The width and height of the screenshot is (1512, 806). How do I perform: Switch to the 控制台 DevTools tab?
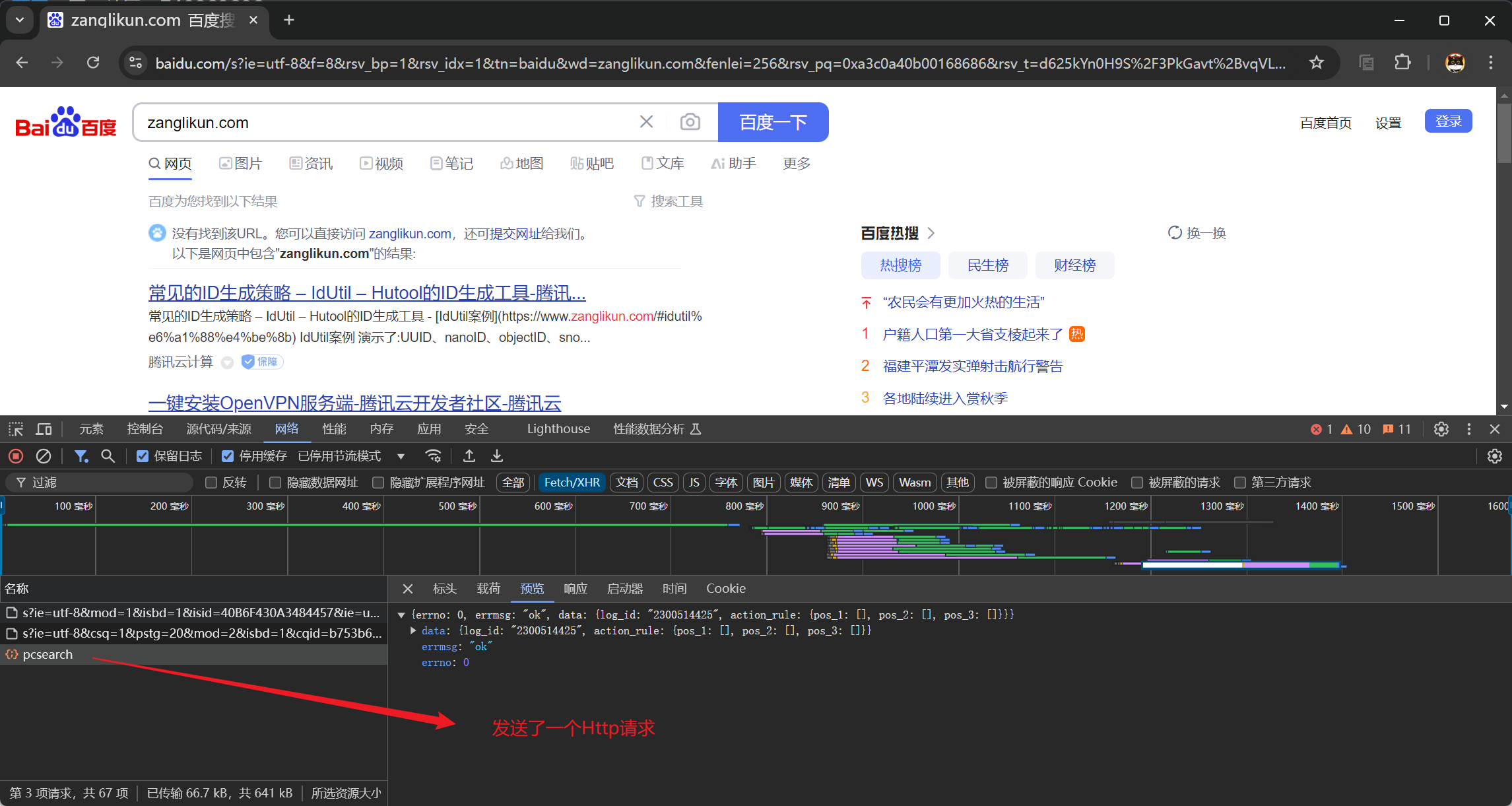145,429
